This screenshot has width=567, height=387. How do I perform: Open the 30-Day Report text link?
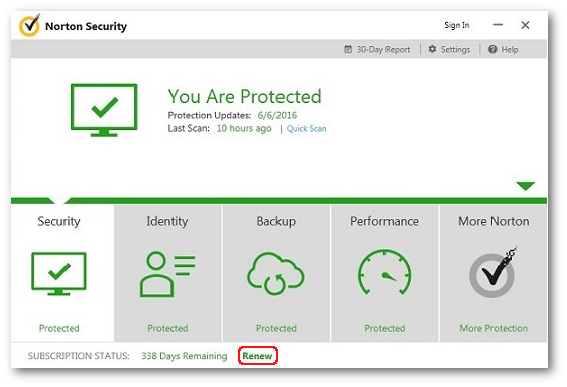[383, 50]
